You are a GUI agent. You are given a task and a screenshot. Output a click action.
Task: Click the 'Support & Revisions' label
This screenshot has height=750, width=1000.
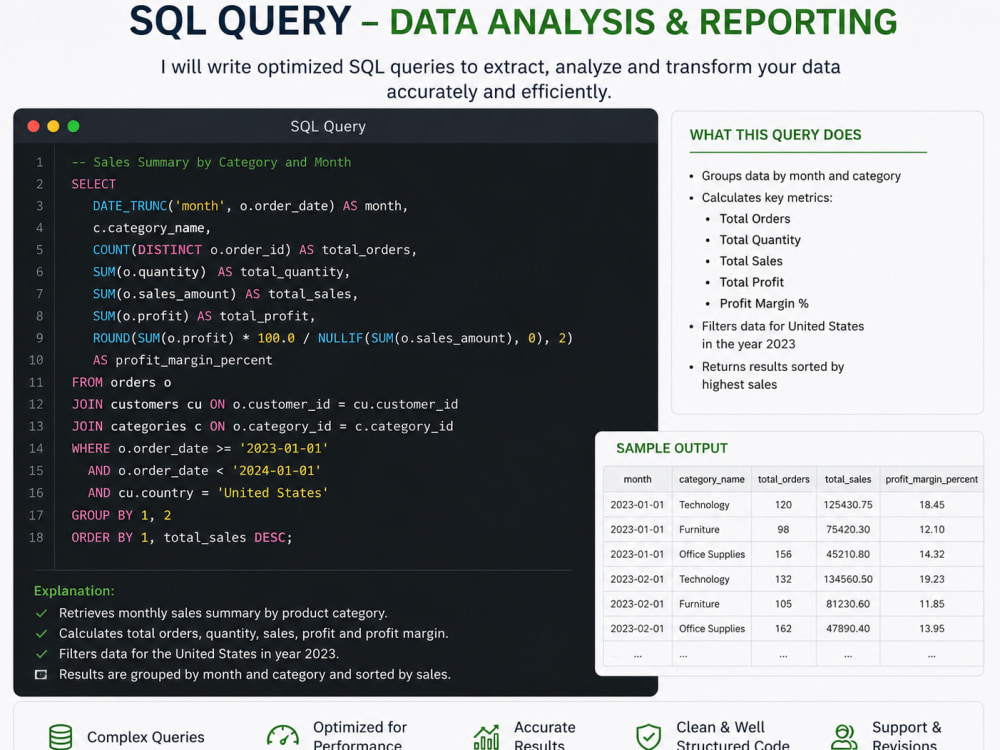(x=906, y=736)
